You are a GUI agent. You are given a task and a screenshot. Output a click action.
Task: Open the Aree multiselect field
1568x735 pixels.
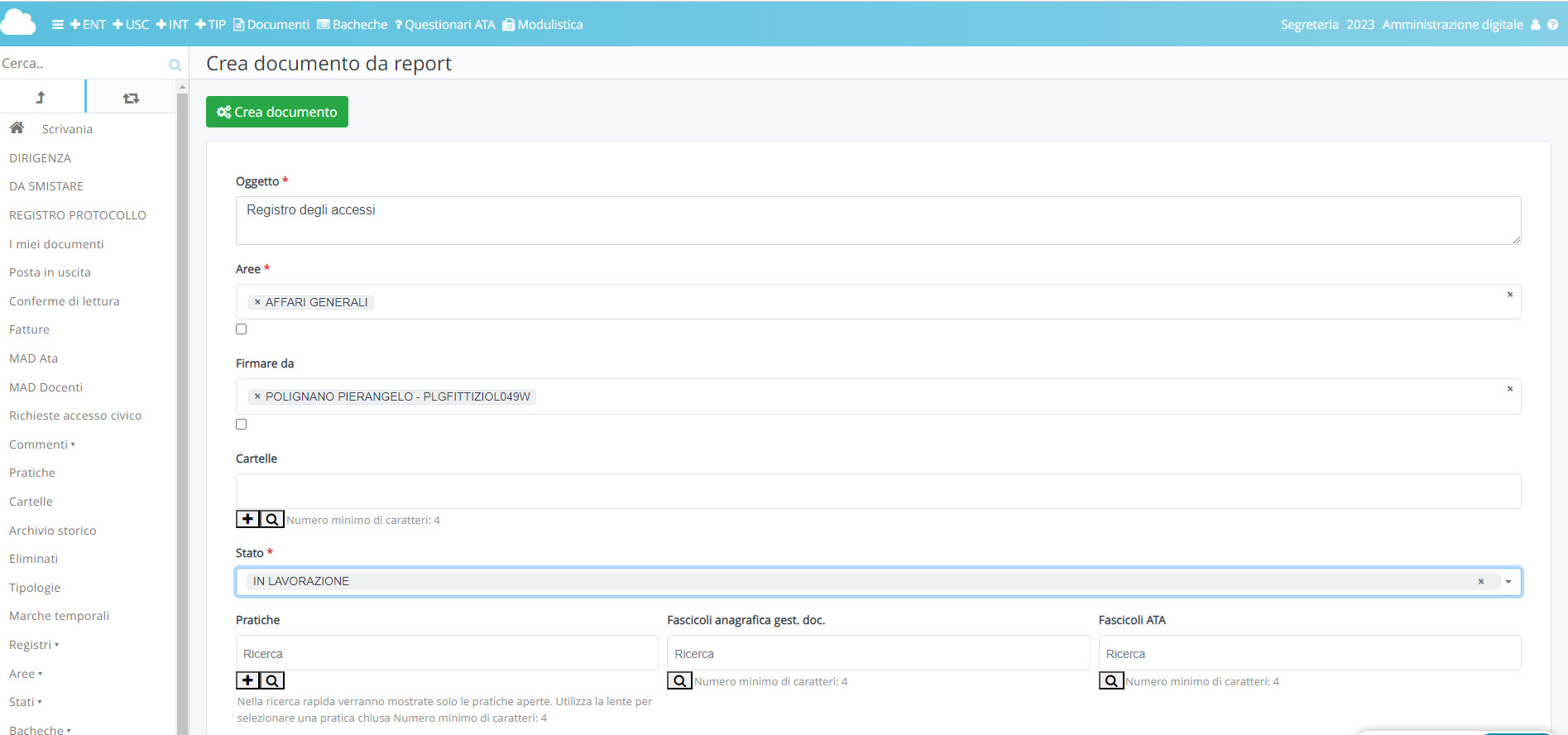(x=878, y=302)
